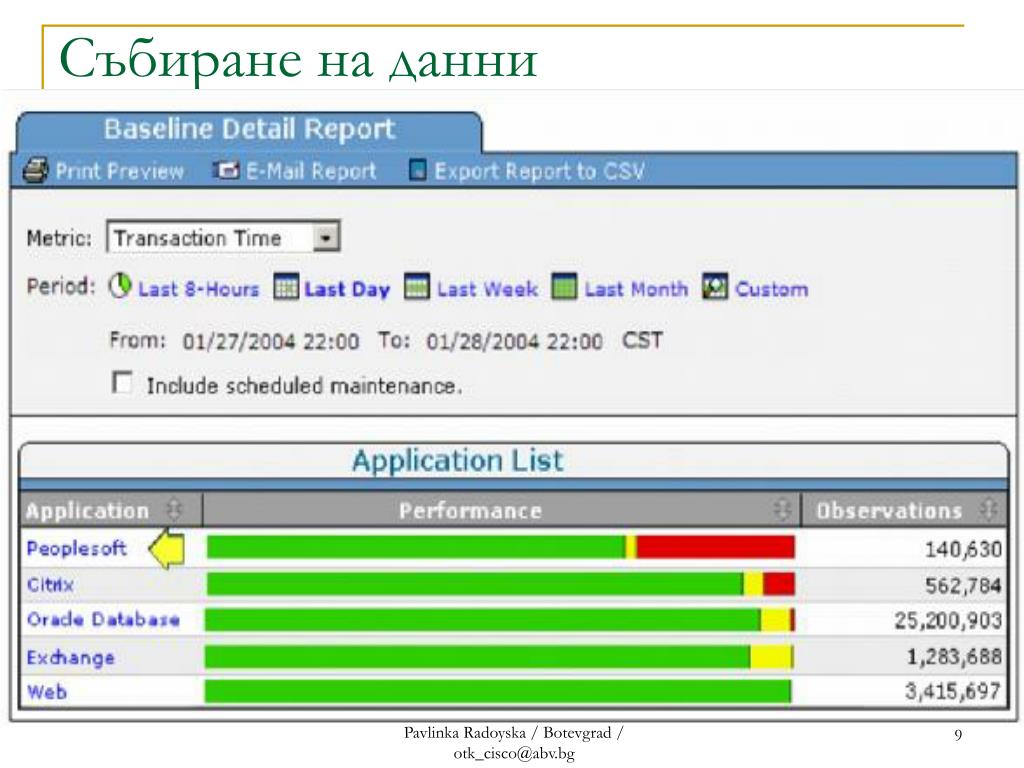Click the Last 8-Hours clock icon
The width and height of the screenshot is (1024, 768).
pyautogui.click(x=120, y=286)
